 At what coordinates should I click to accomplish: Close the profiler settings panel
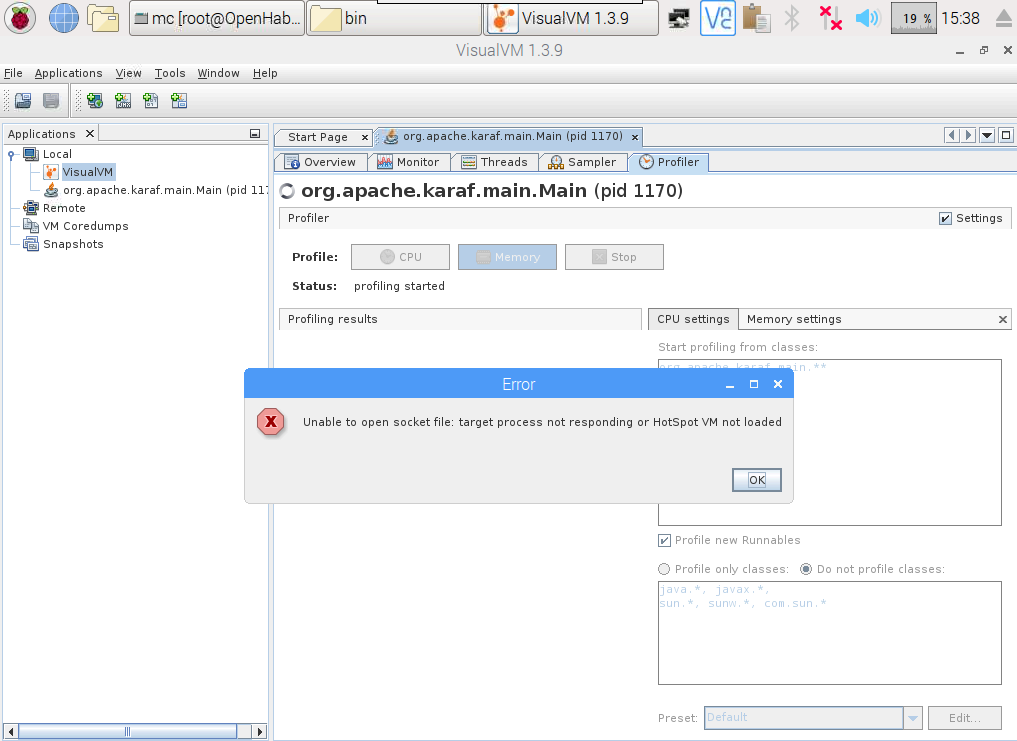pyautogui.click(x=1003, y=319)
